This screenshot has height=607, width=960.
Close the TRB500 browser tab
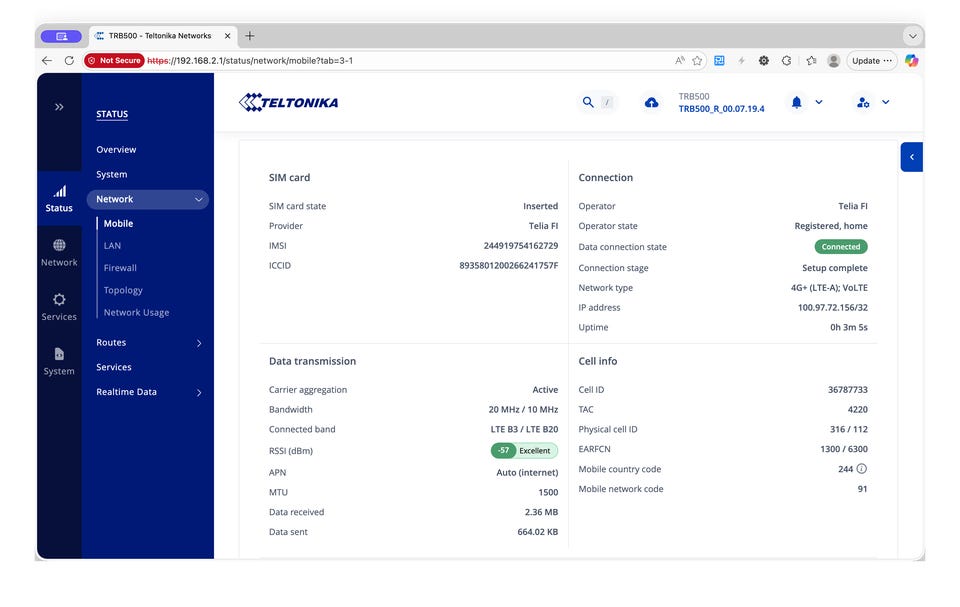point(227,36)
